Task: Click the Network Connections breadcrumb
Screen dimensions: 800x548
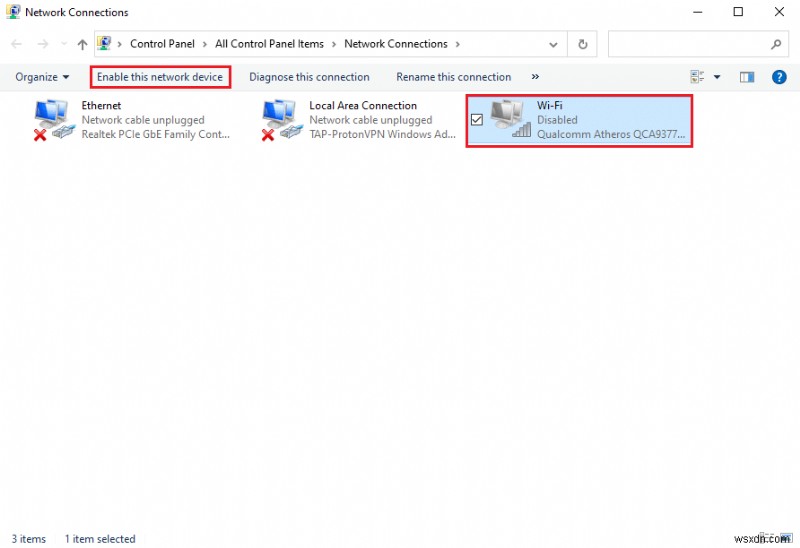Action: click(x=396, y=44)
